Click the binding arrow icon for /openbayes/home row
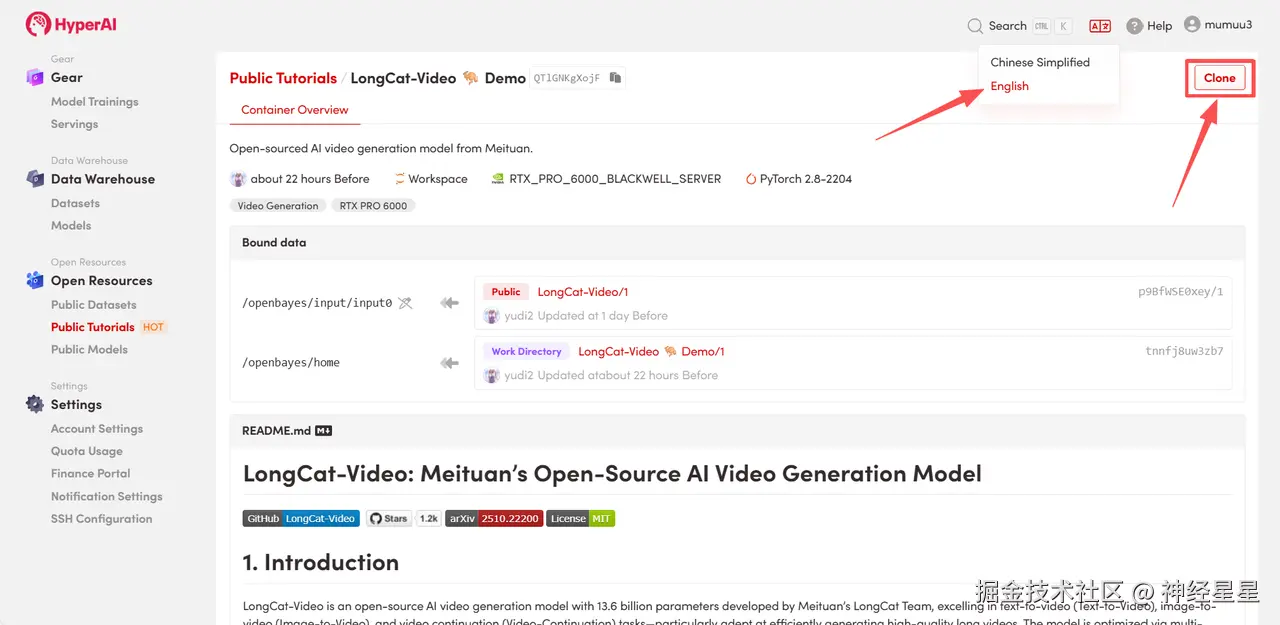 [x=449, y=363]
